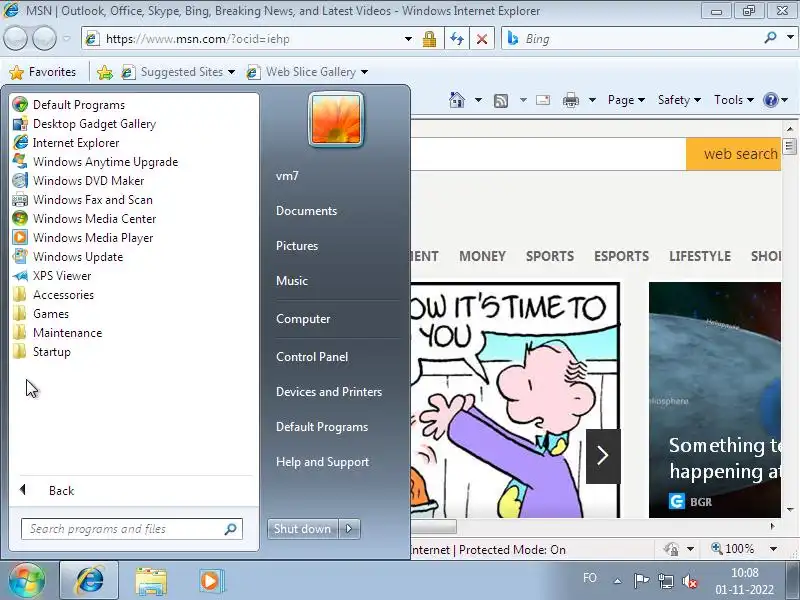Expand the Maintenance folder

(58, 333)
